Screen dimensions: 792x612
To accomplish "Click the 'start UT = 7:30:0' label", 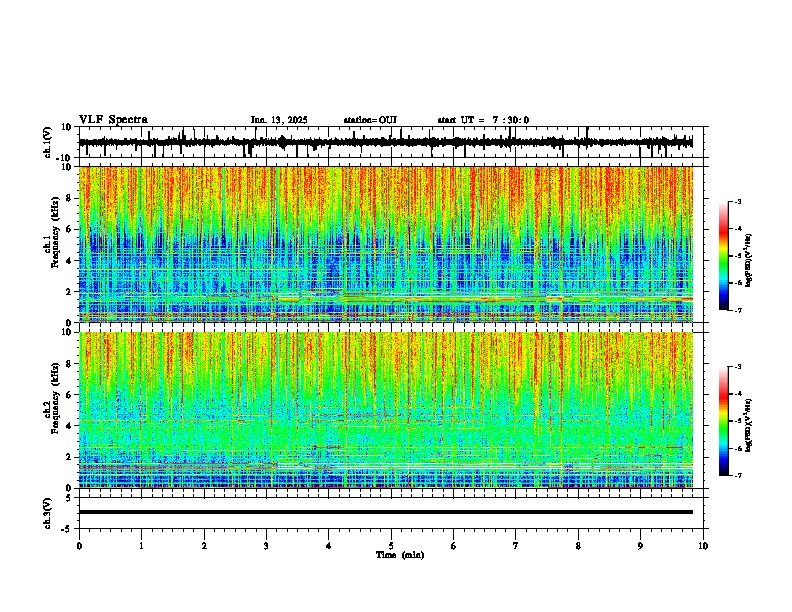I will tap(483, 120).
